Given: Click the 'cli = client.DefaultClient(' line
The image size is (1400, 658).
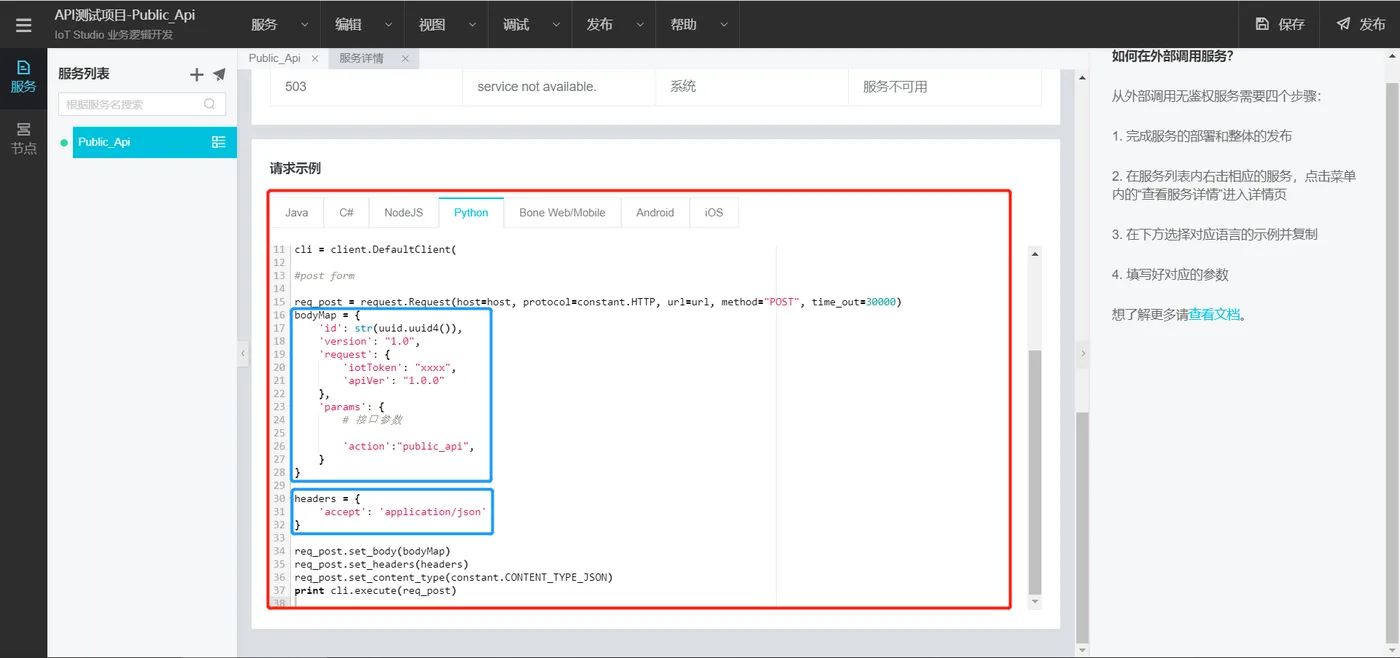Looking at the screenshot, I should (375, 250).
